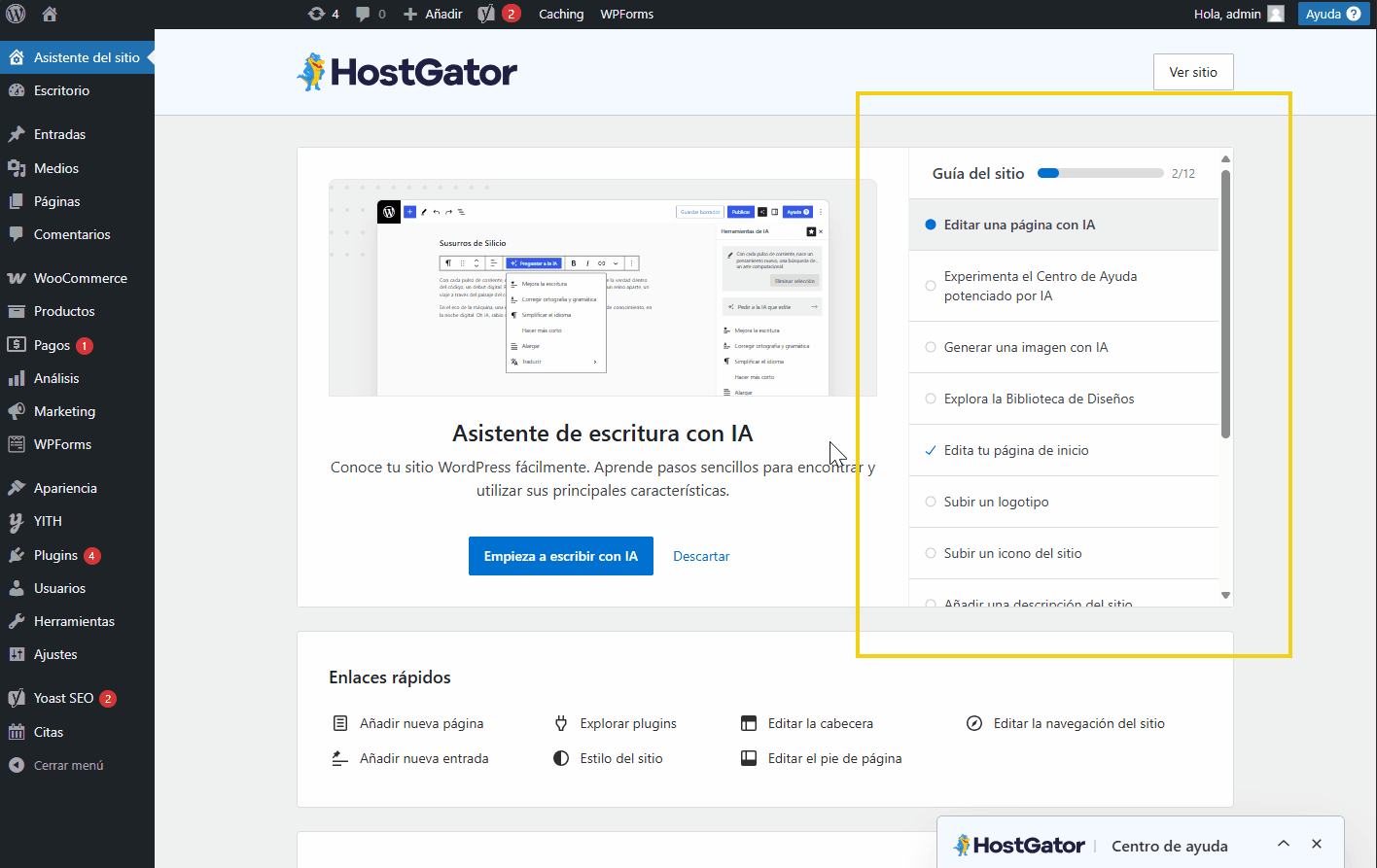
Task: Close the Centro de ayuda panel
Action: click(x=1317, y=844)
